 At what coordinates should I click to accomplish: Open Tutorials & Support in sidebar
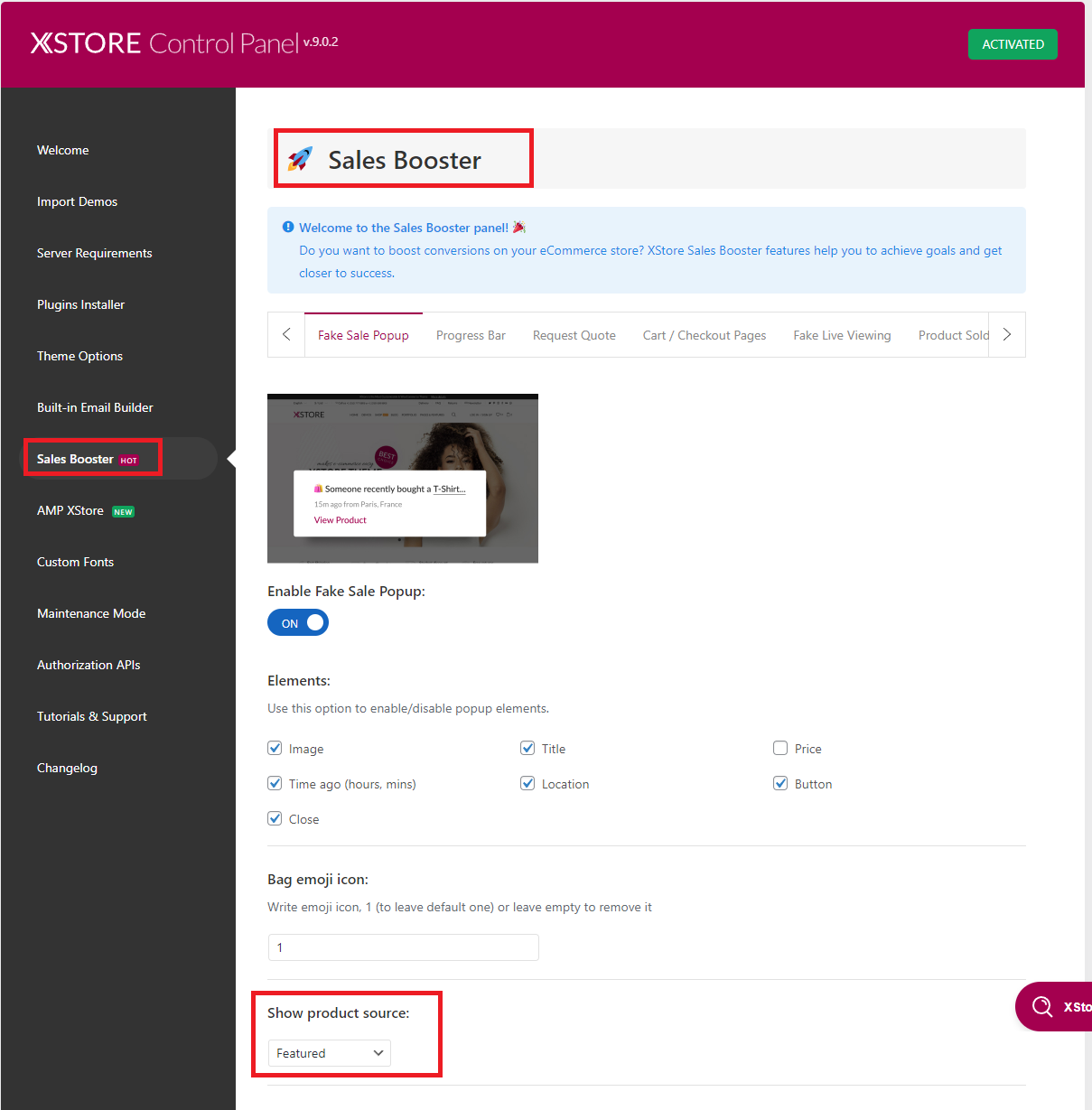[x=91, y=716]
